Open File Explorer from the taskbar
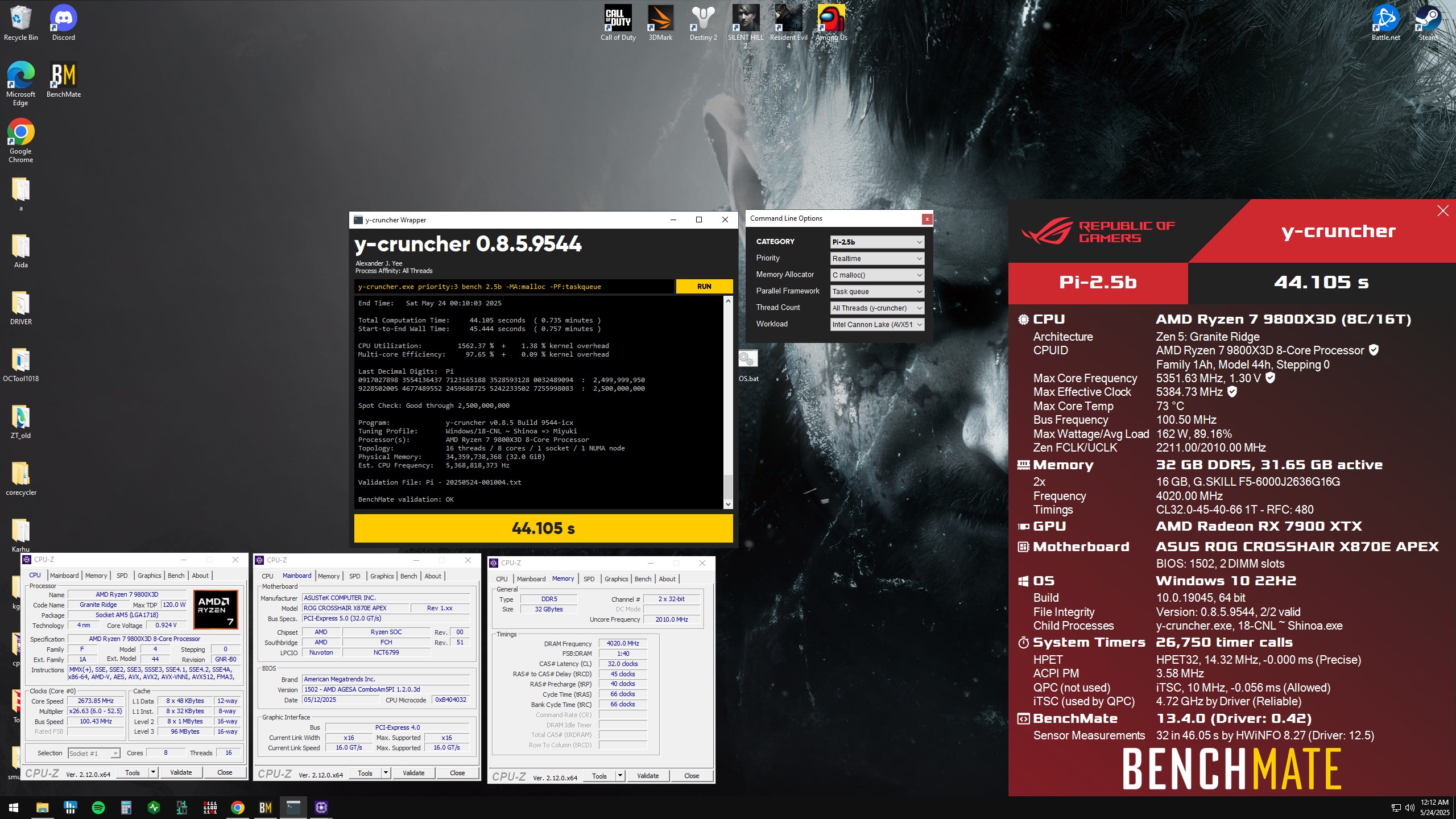The height and width of the screenshot is (819, 1456). 43,808
